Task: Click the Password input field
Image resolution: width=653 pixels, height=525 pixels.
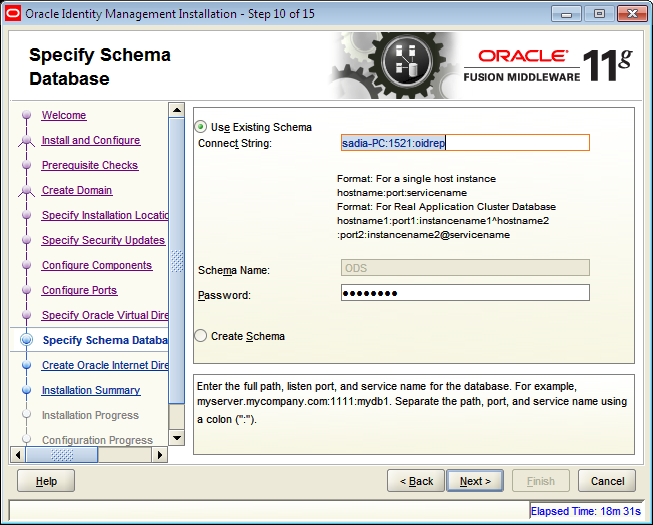Action: (x=465, y=293)
